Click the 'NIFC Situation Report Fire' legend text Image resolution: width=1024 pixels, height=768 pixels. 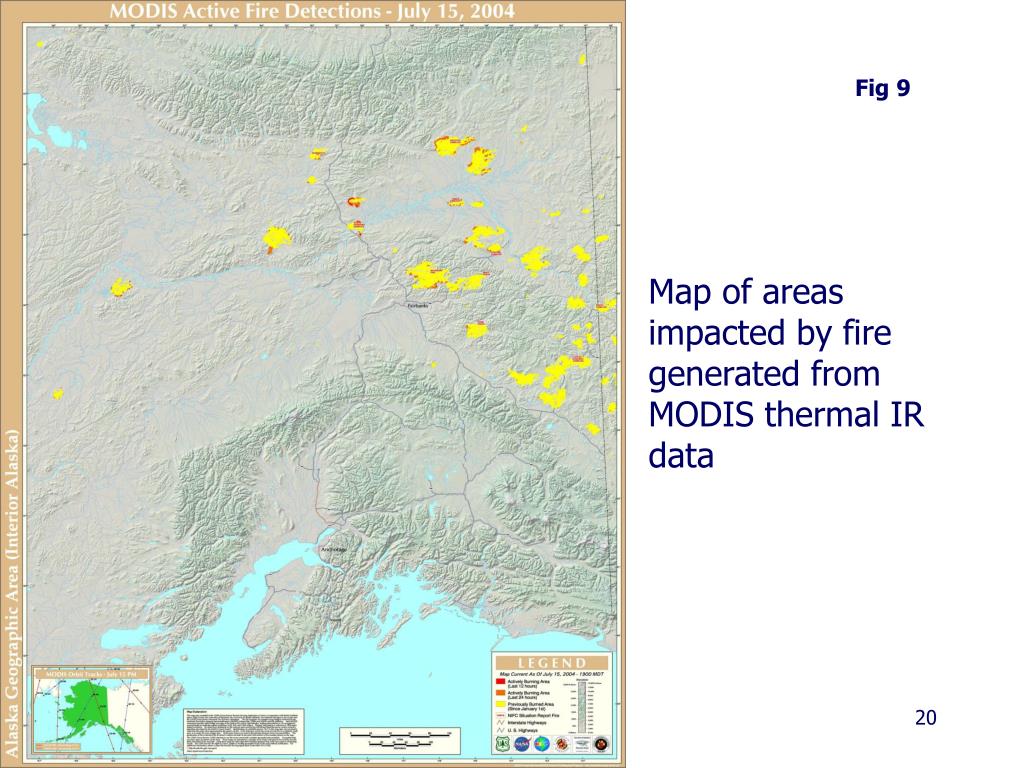click(534, 716)
